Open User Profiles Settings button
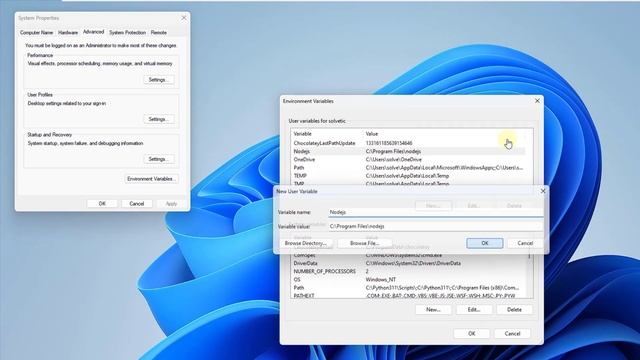Viewport: 640px width, 360px height. (x=159, y=119)
